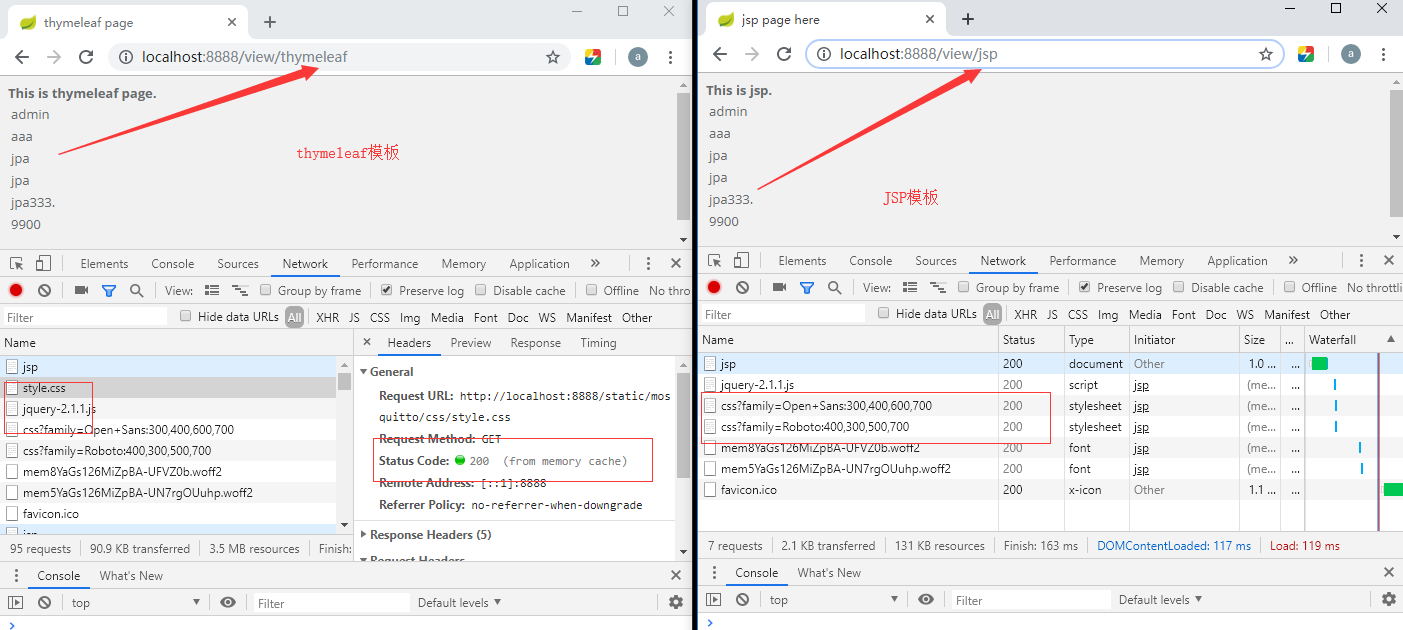1403x630 pixels.
Task: Open console settings gear in right DevTools
Action: 1388,599
